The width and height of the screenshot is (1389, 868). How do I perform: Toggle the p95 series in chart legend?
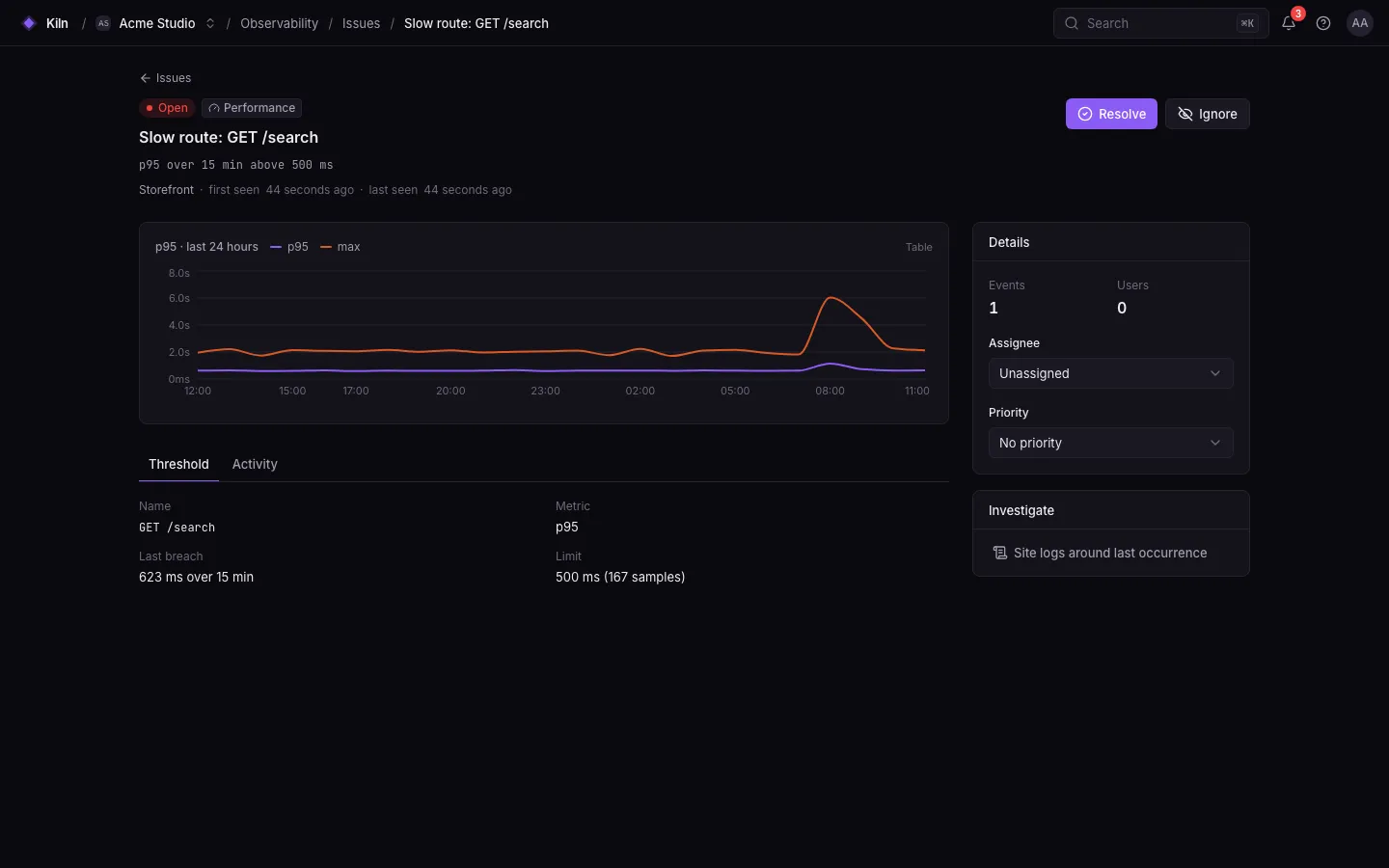tap(289, 247)
